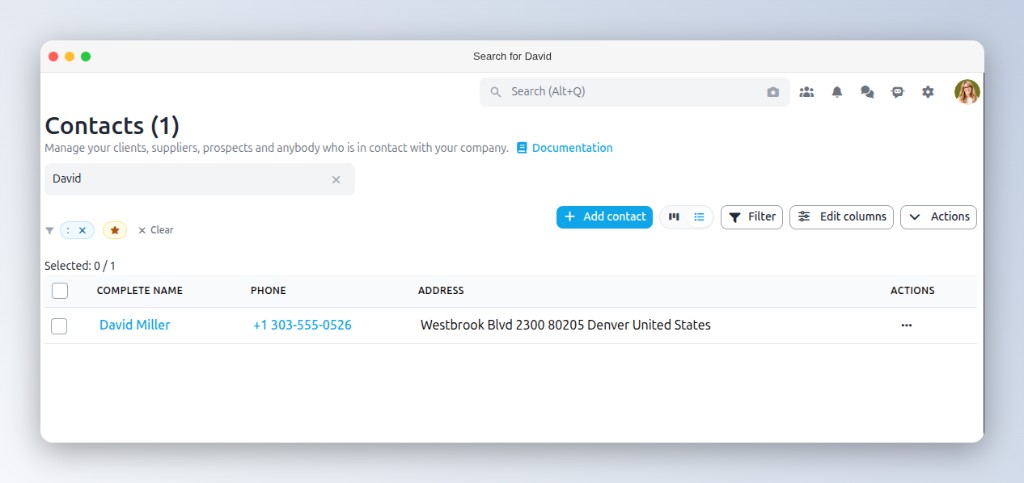Click the camera icon in search bar
The image size is (1024, 483).
[x=773, y=92]
